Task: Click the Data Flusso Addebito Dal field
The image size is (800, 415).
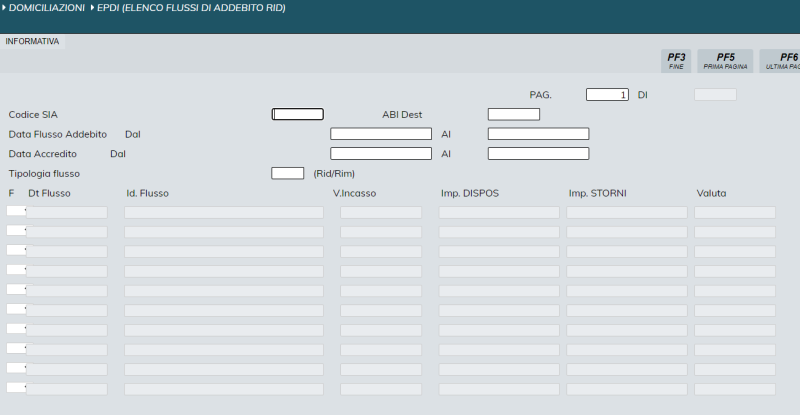Action: pos(380,134)
